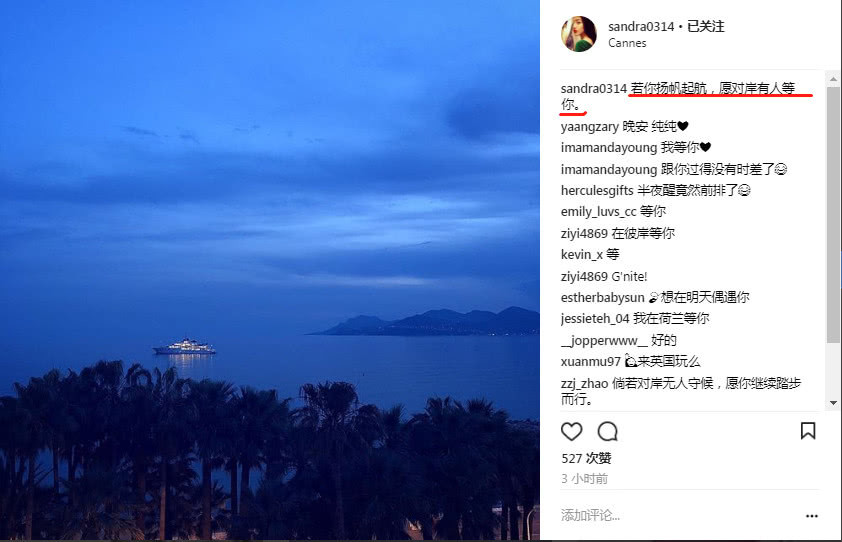This screenshot has width=842, height=542.
Task: Click the 添加评论 comment input field
Action: tap(679, 516)
